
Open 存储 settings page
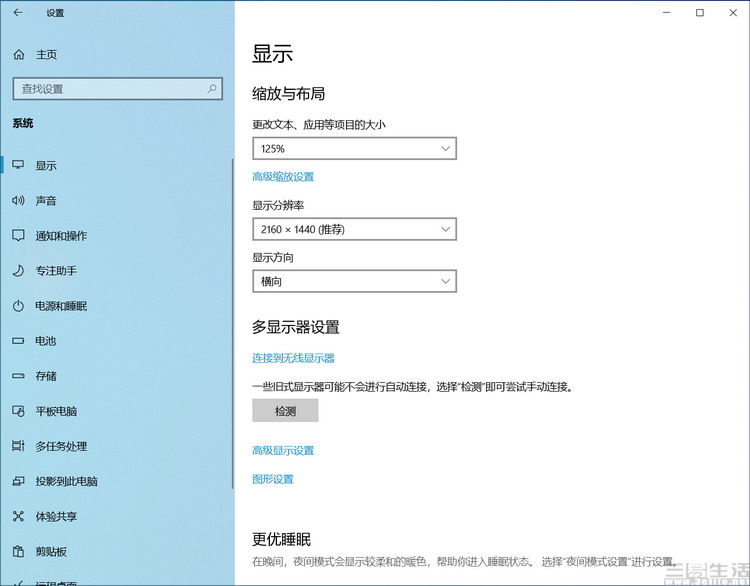pos(46,376)
